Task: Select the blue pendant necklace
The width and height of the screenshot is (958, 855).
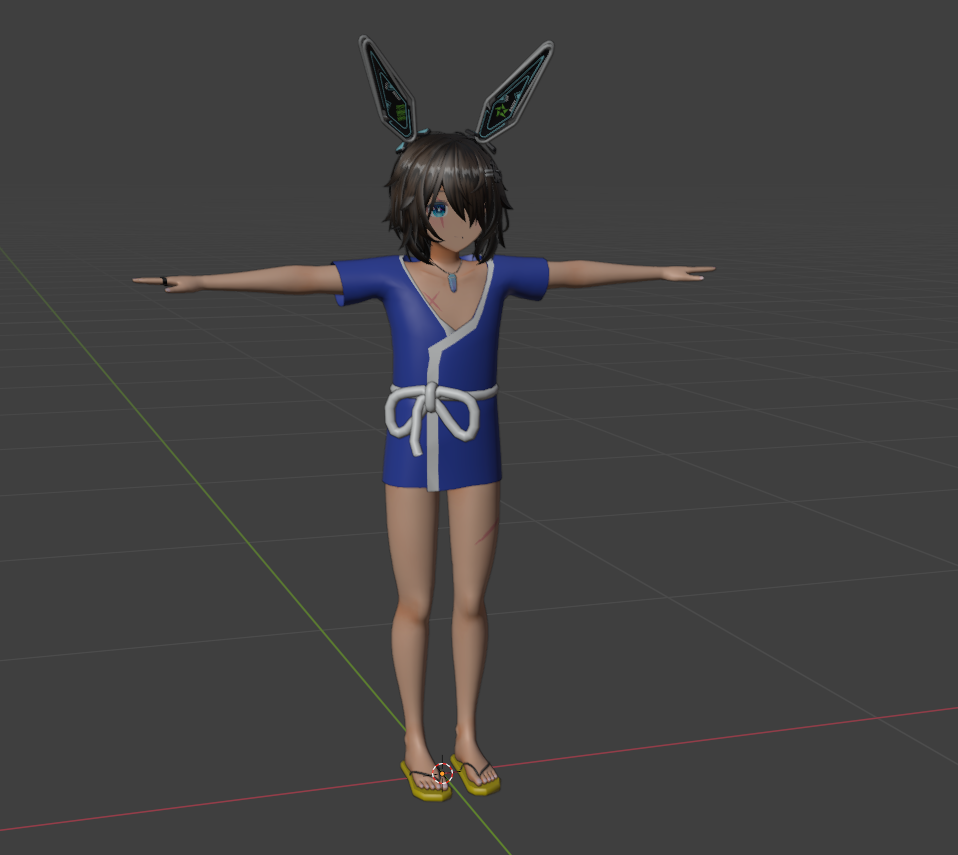Action: (452, 282)
